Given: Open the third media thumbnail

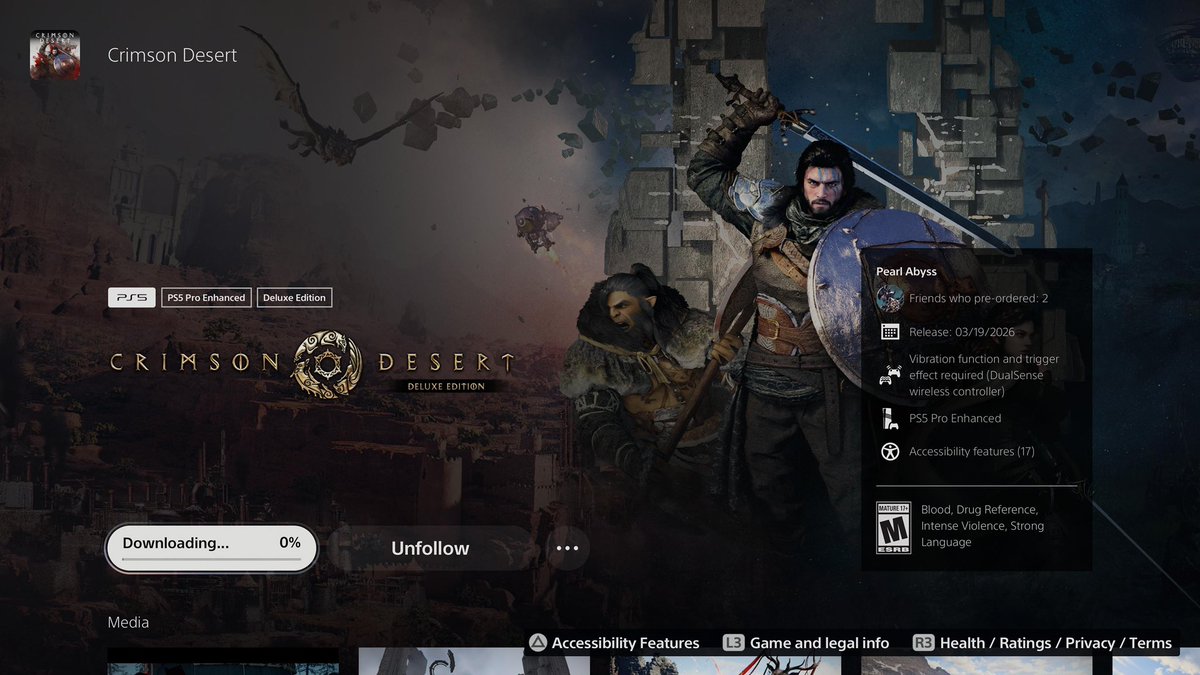Looking at the screenshot, I should [x=726, y=661].
